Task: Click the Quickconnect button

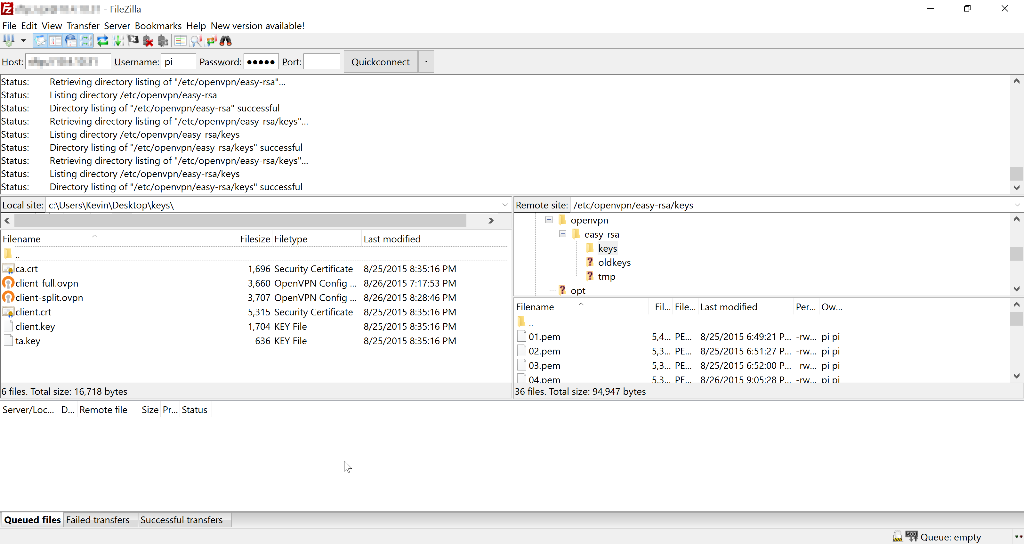Action: pos(380,62)
